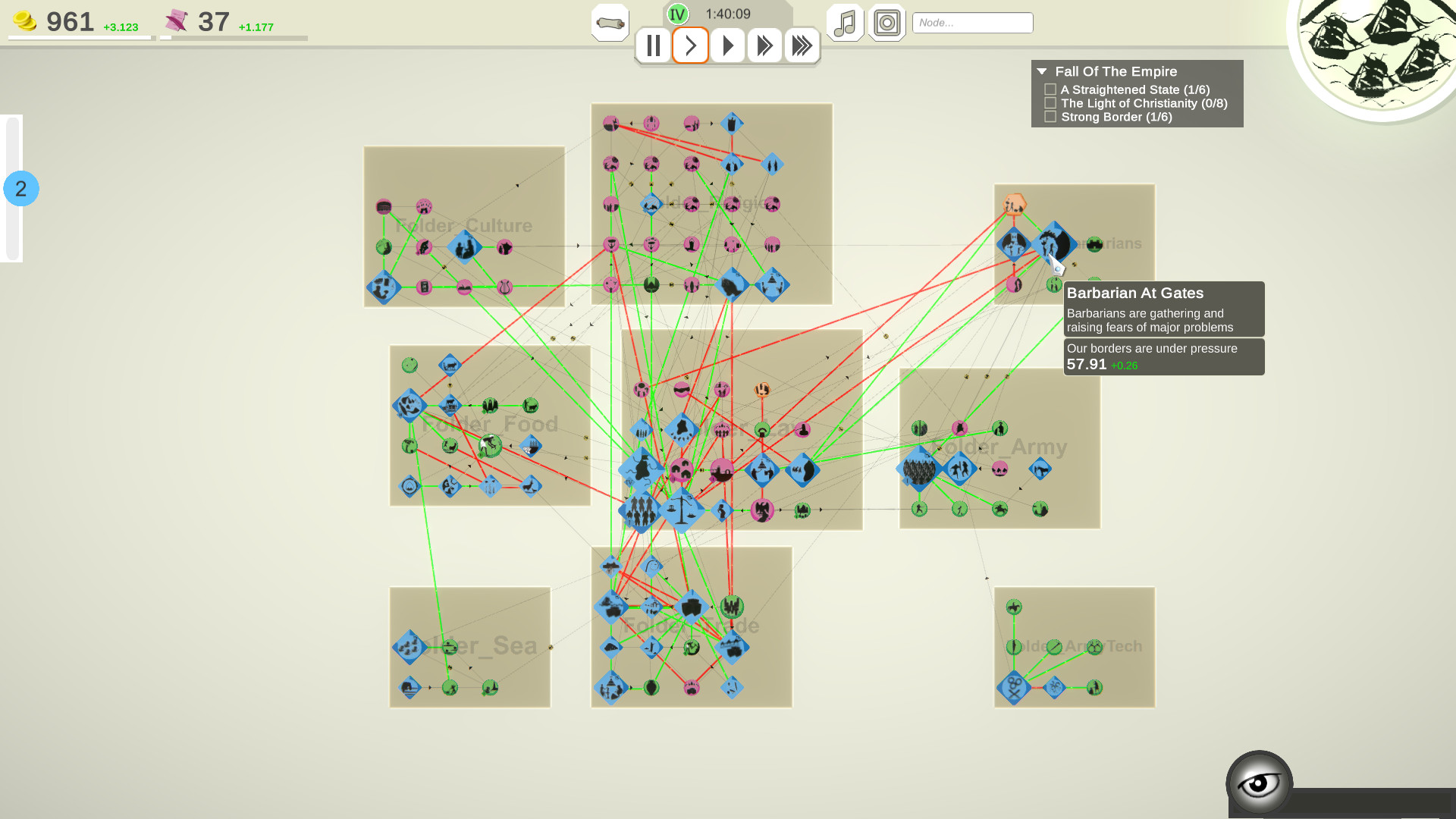Mute the game music note icon
This screenshot has width=1456, height=819.
tap(844, 23)
